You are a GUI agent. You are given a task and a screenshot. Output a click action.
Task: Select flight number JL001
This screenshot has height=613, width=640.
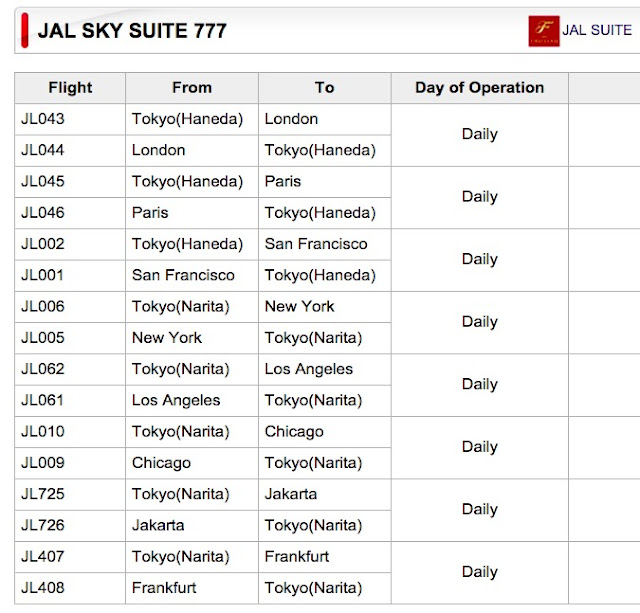pyautogui.click(x=42, y=275)
